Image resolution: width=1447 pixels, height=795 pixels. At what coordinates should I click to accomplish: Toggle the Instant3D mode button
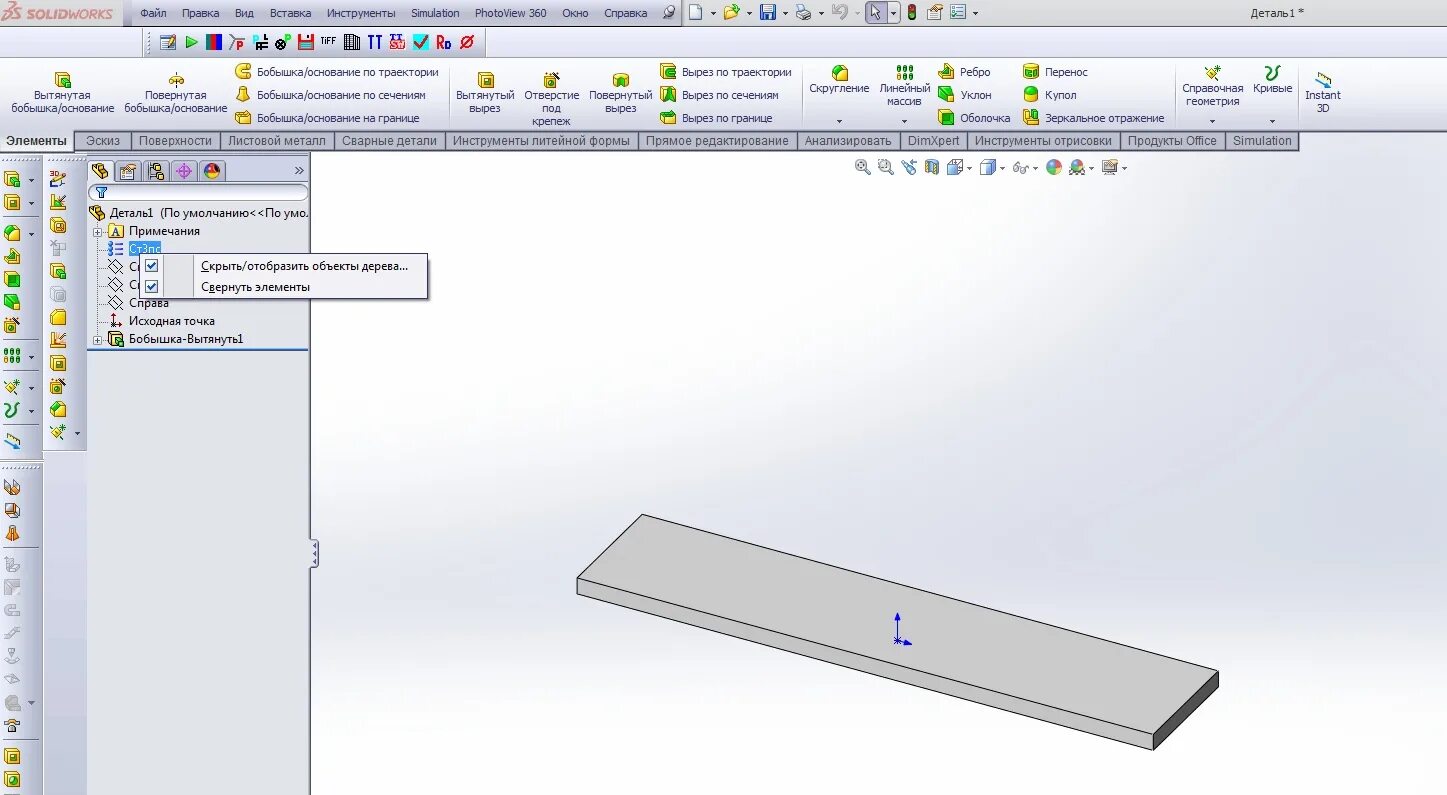[1323, 88]
